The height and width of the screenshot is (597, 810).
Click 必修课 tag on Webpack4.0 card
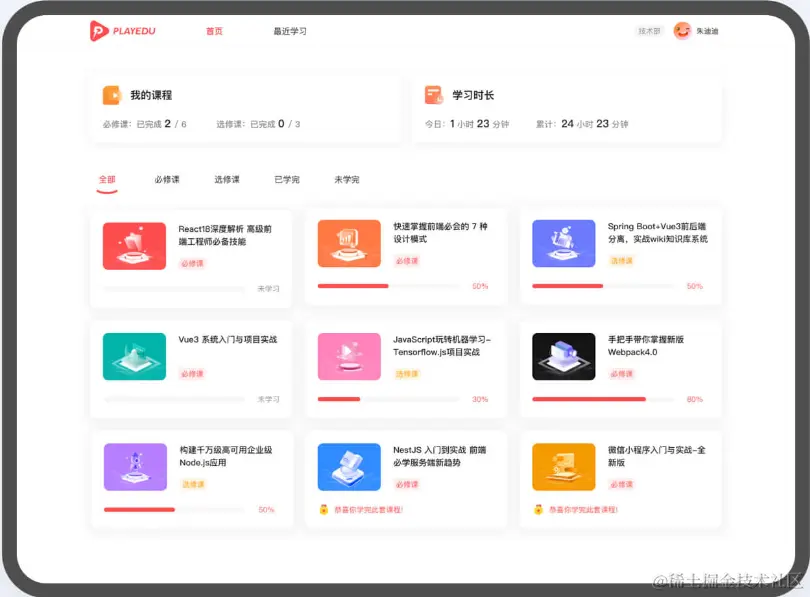click(621, 374)
